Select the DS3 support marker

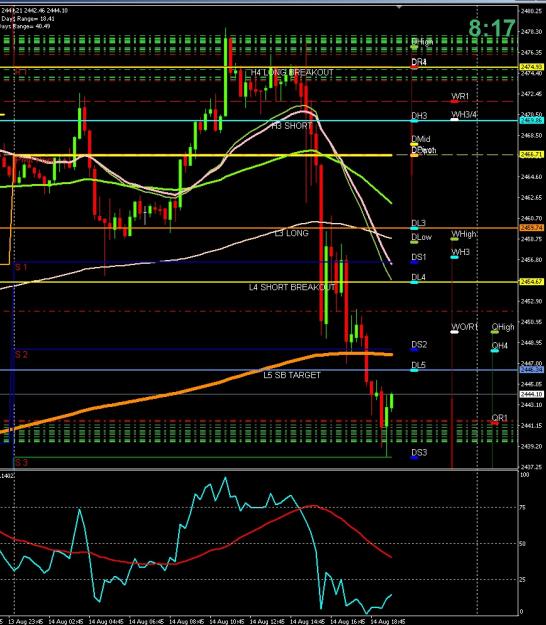coord(419,452)
